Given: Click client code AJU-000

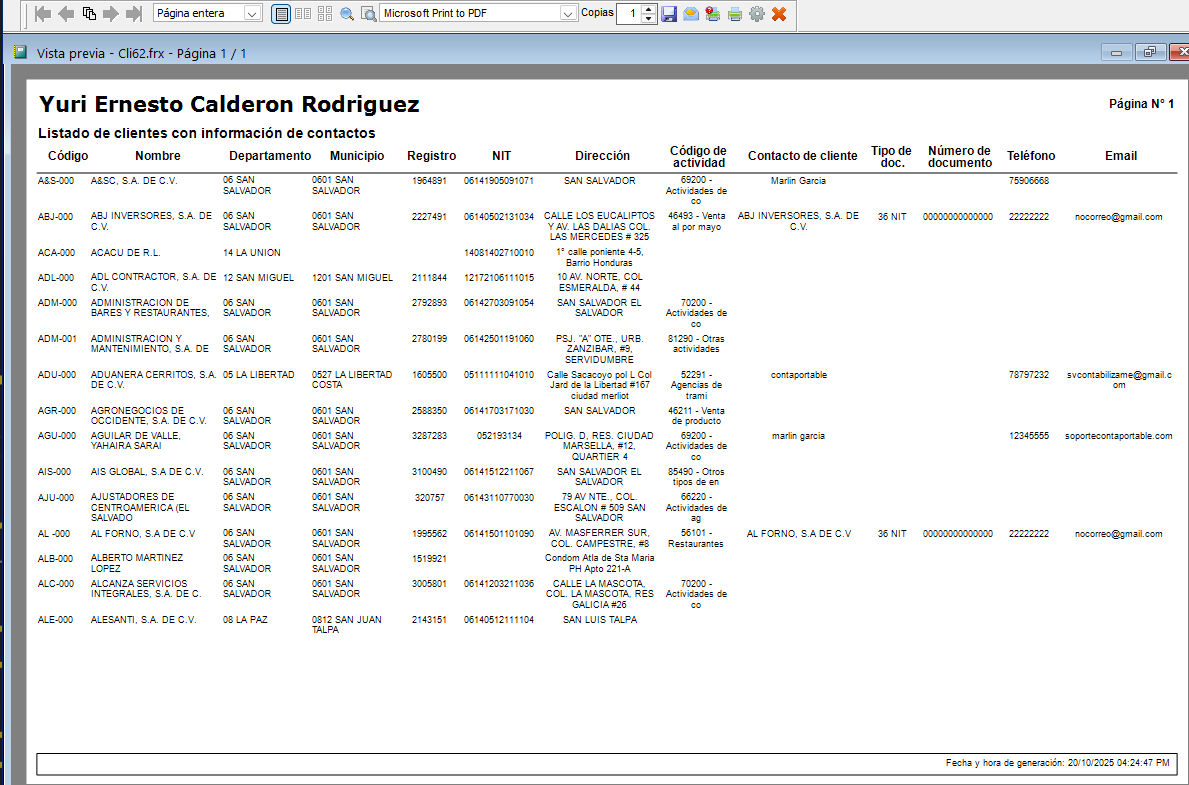Looking at the screenshot, I should 56,498.
